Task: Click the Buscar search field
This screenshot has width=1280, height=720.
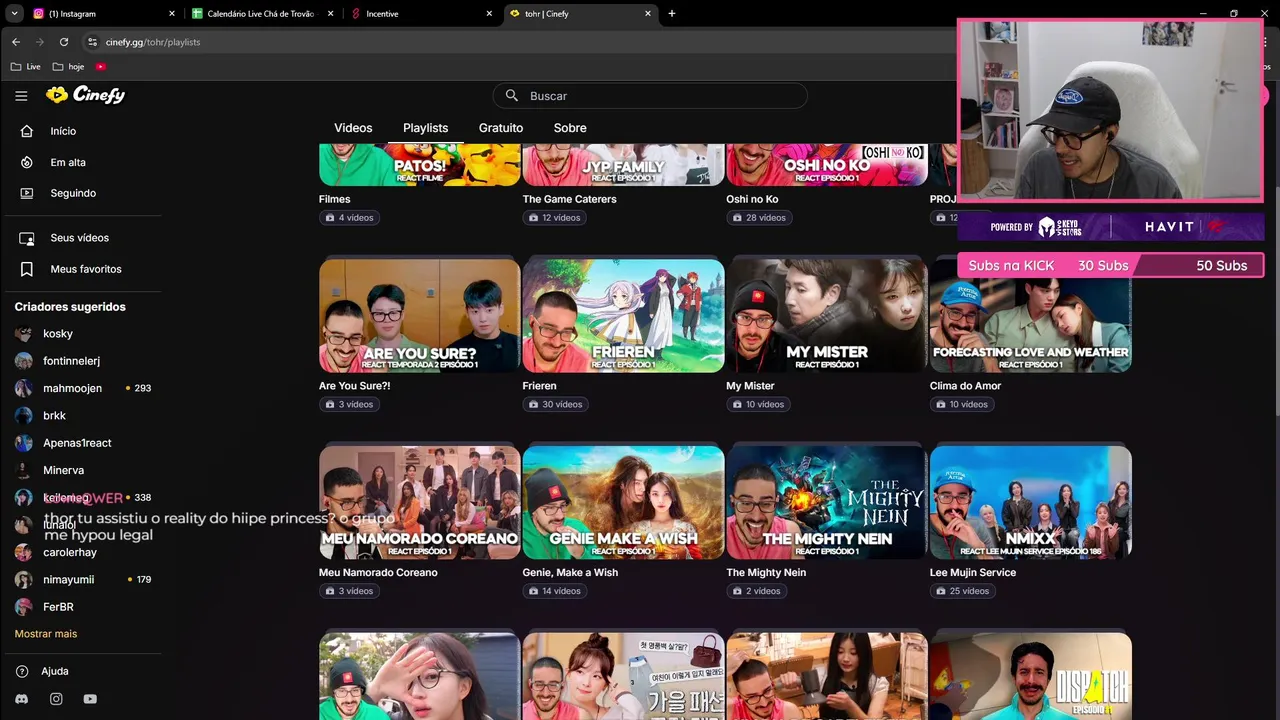Action: (x=650, y=96)
